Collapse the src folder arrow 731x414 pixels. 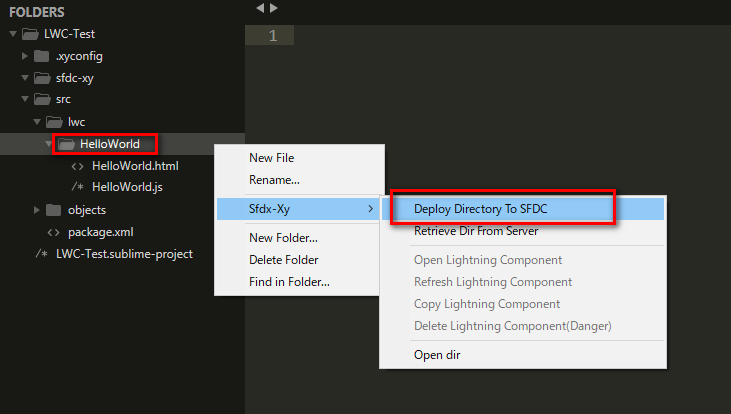tap(25, 99)
